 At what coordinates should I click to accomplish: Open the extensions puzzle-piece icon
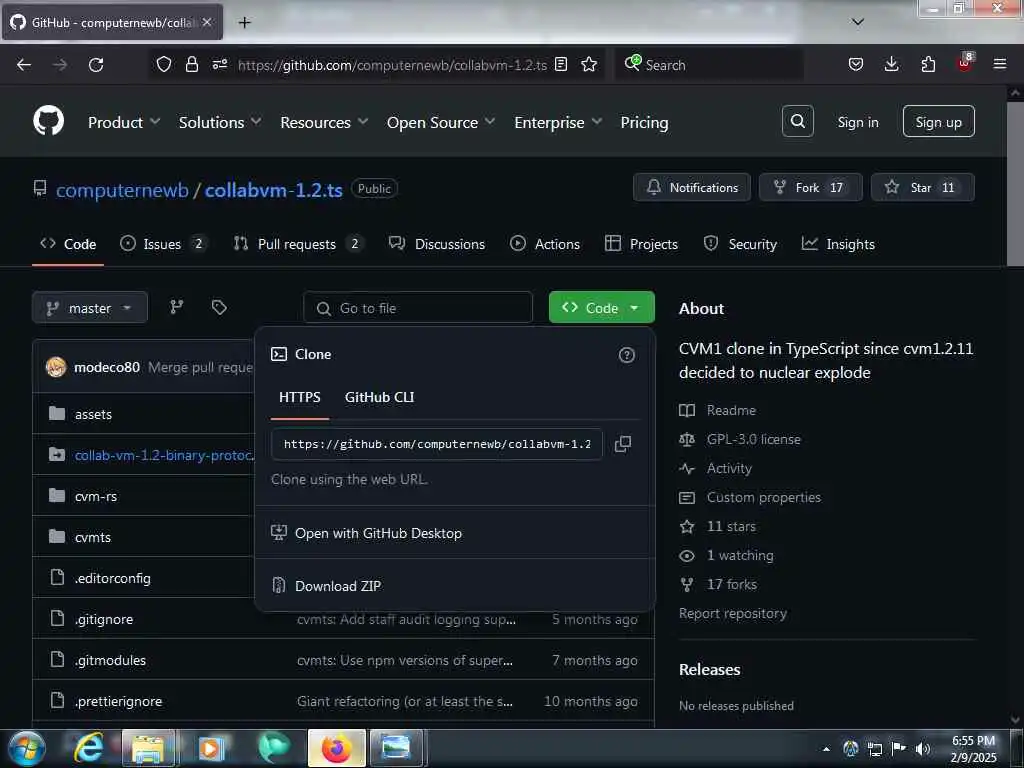click(928, 64)
